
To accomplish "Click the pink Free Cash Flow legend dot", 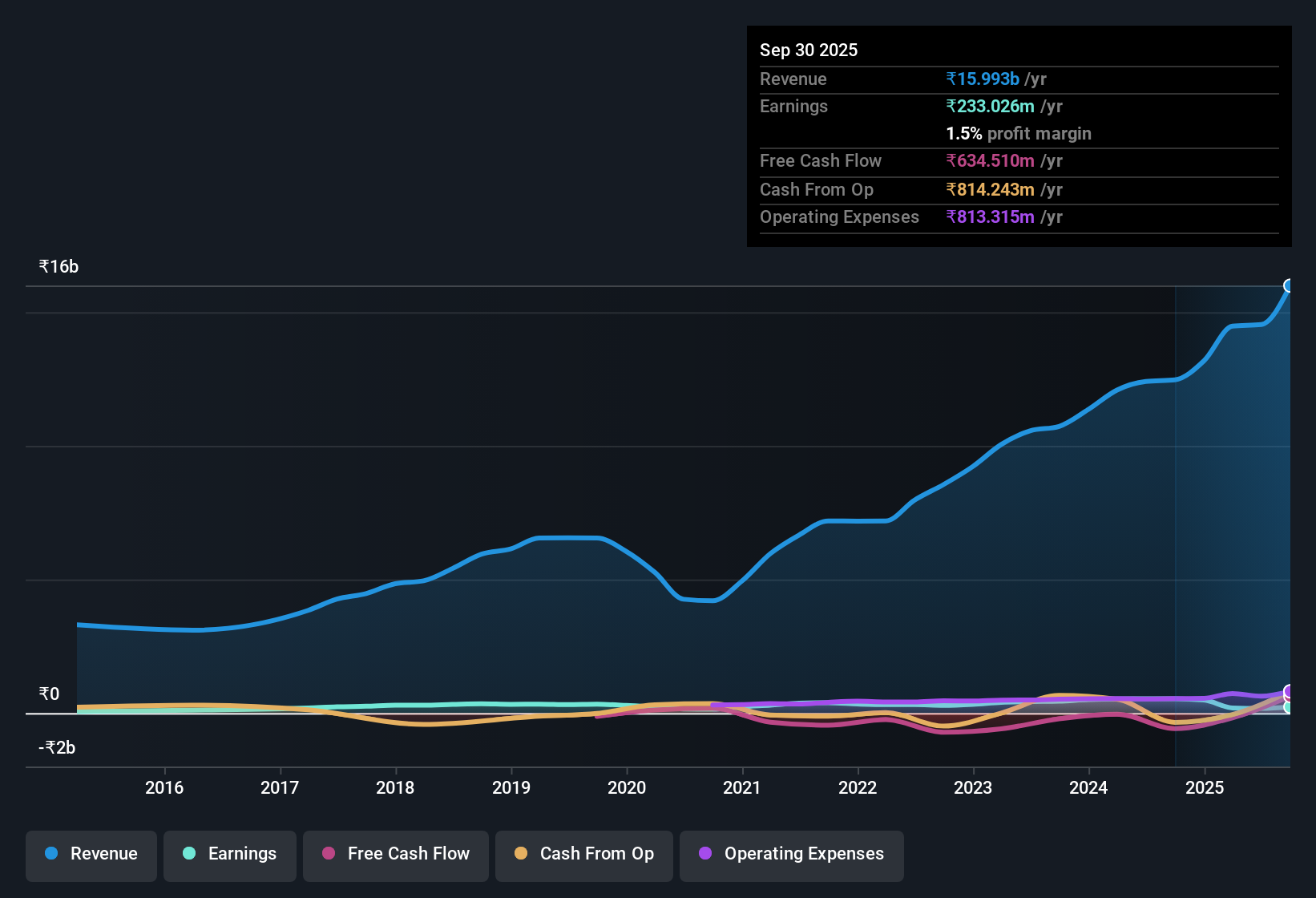I will click(x=327, y=853).
